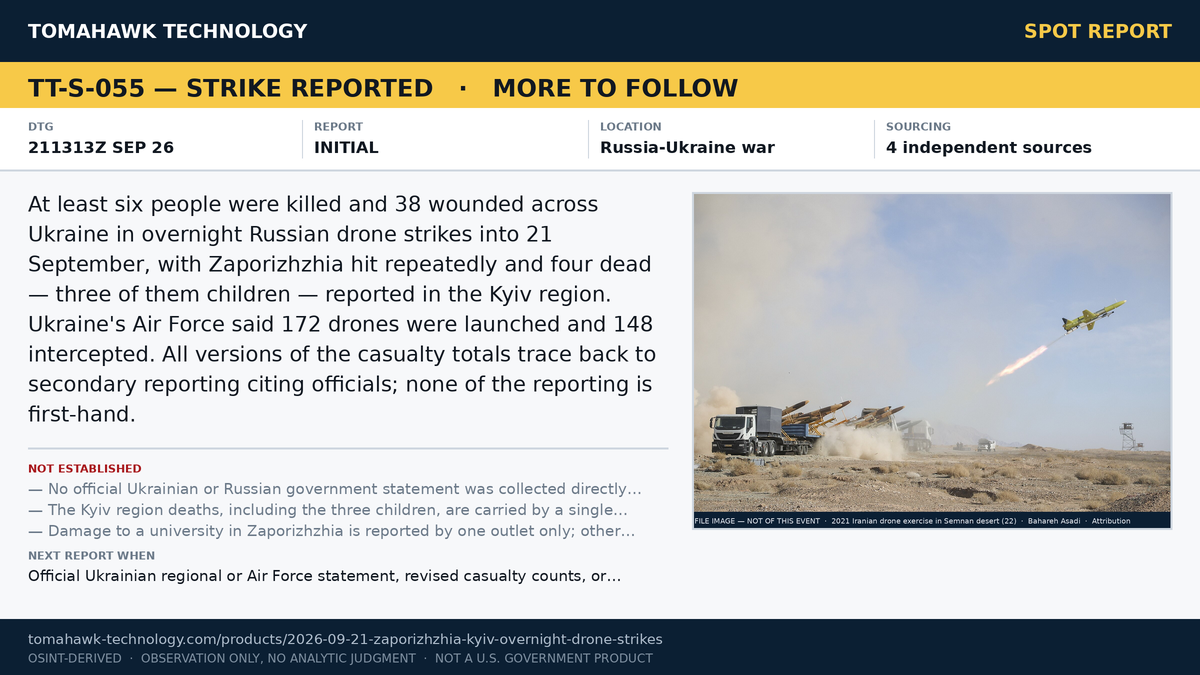Click the TOMAHAWK TECHNOLOGY header title
1200x675 pixels.
coord(167,31)
